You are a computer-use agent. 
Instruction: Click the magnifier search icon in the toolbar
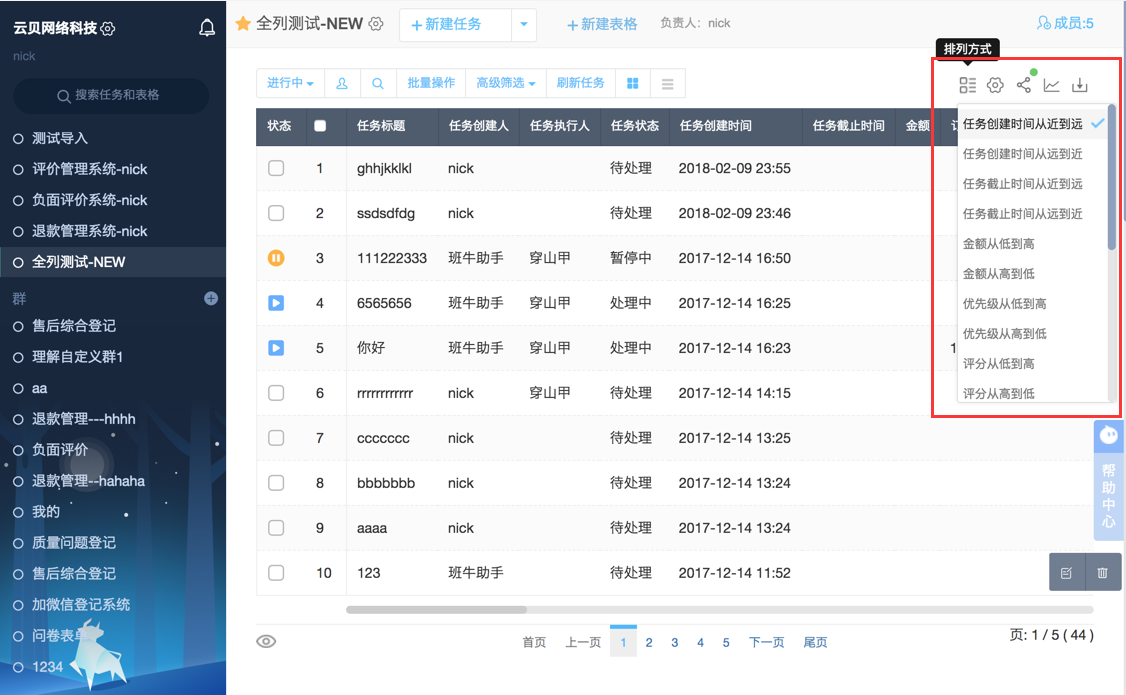click(378, 83)
